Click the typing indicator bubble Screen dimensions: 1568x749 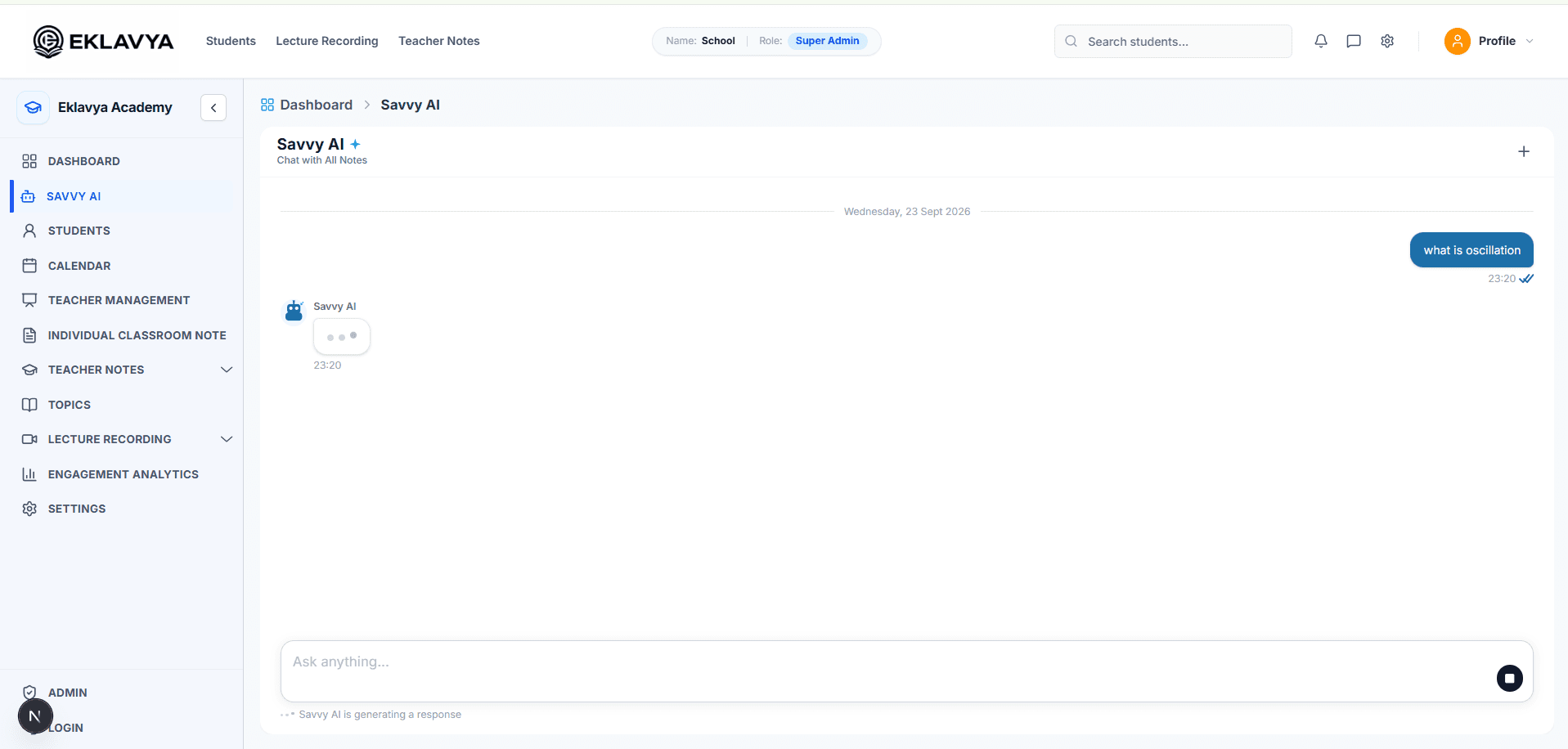pyautogui.click(x=342, y=337)
